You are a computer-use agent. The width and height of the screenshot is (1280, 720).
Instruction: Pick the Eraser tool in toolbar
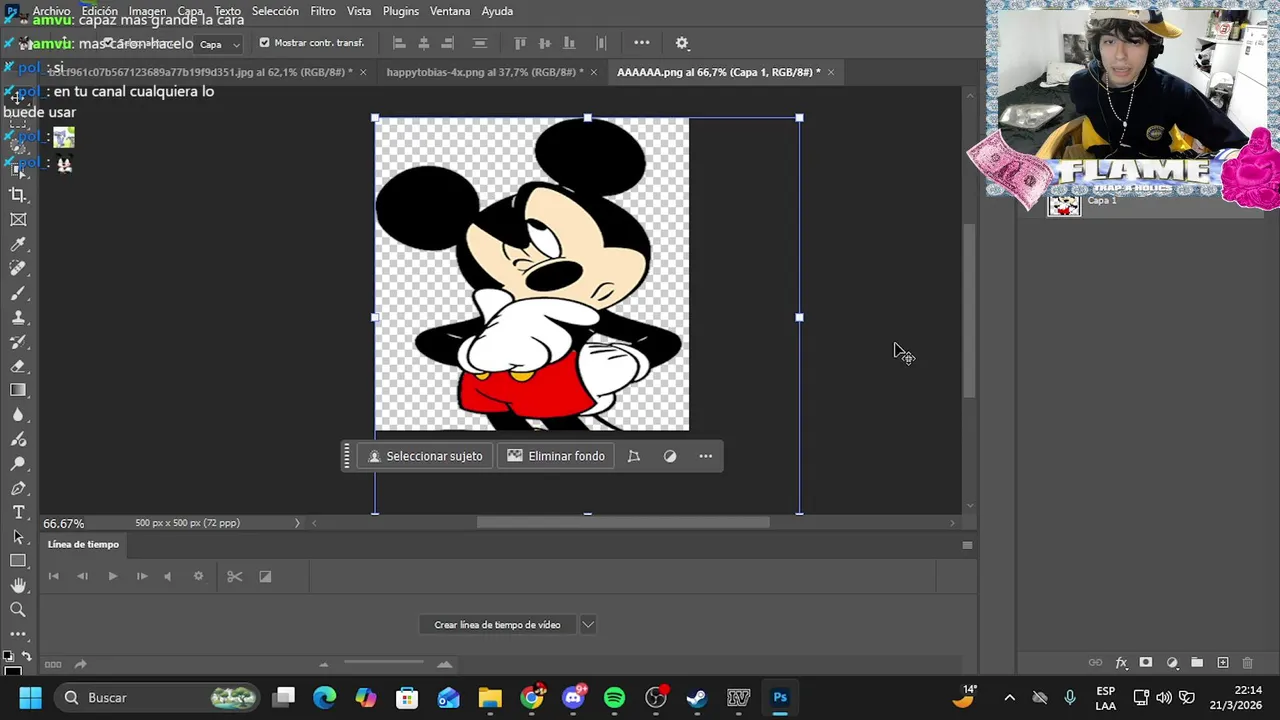(18, 366)
